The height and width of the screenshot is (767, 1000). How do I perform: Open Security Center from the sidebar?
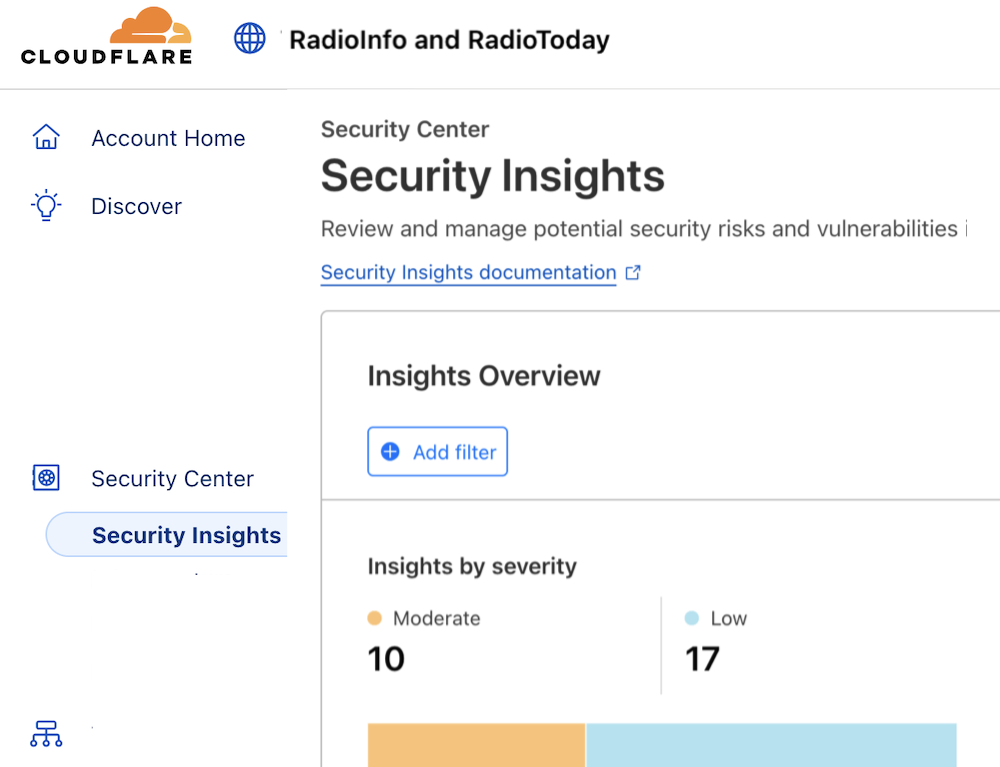pyautogui.click(x=172, y=478)
